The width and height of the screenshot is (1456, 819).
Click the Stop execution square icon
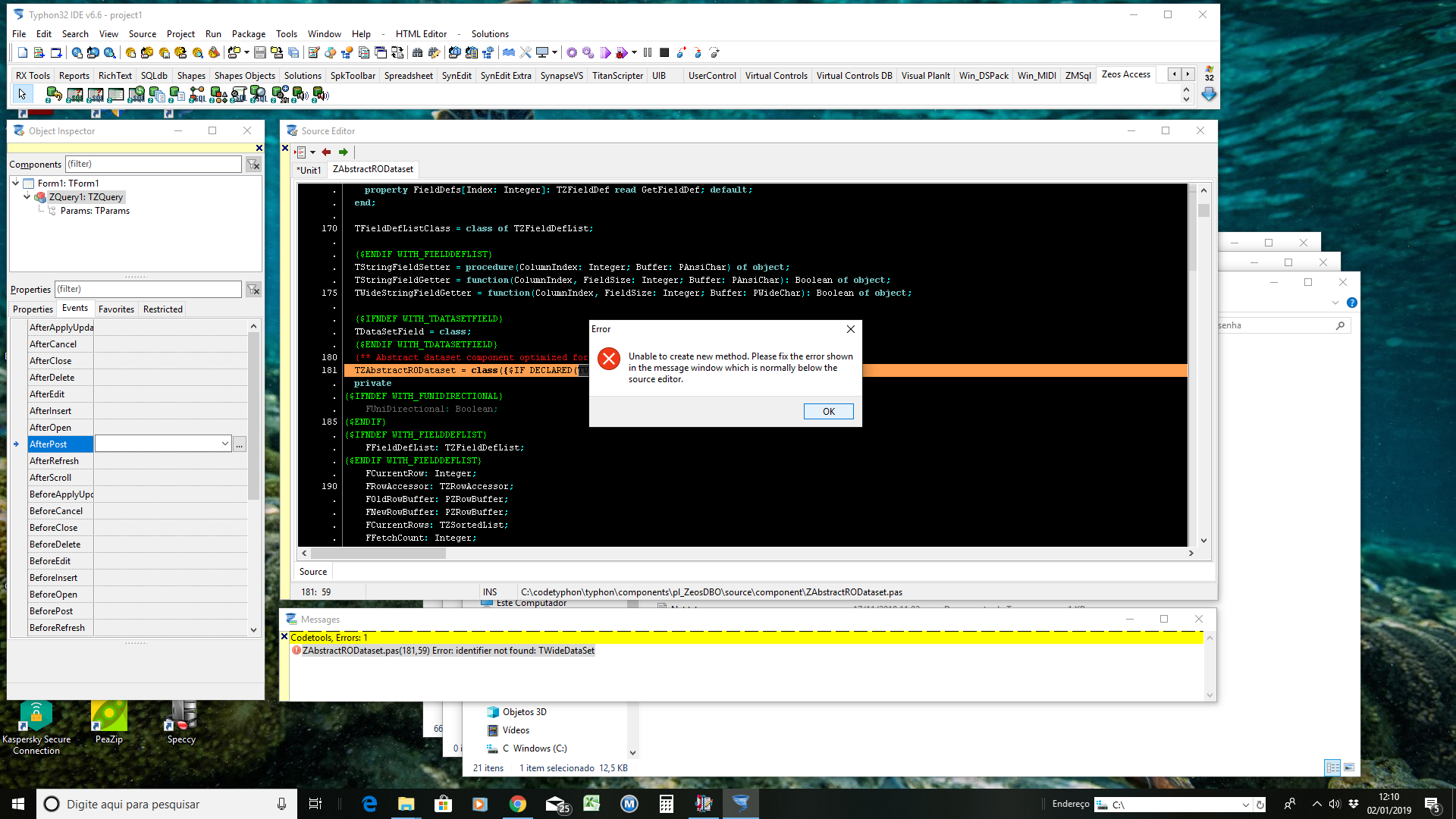(x=664, y=53)
